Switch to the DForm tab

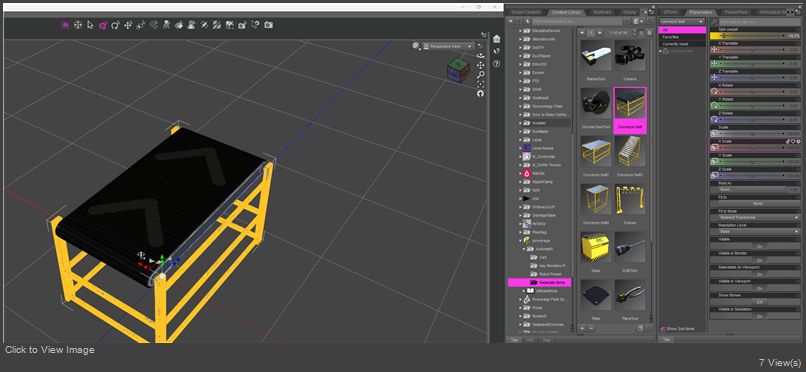pyautogui.click(x=670, y=12)
